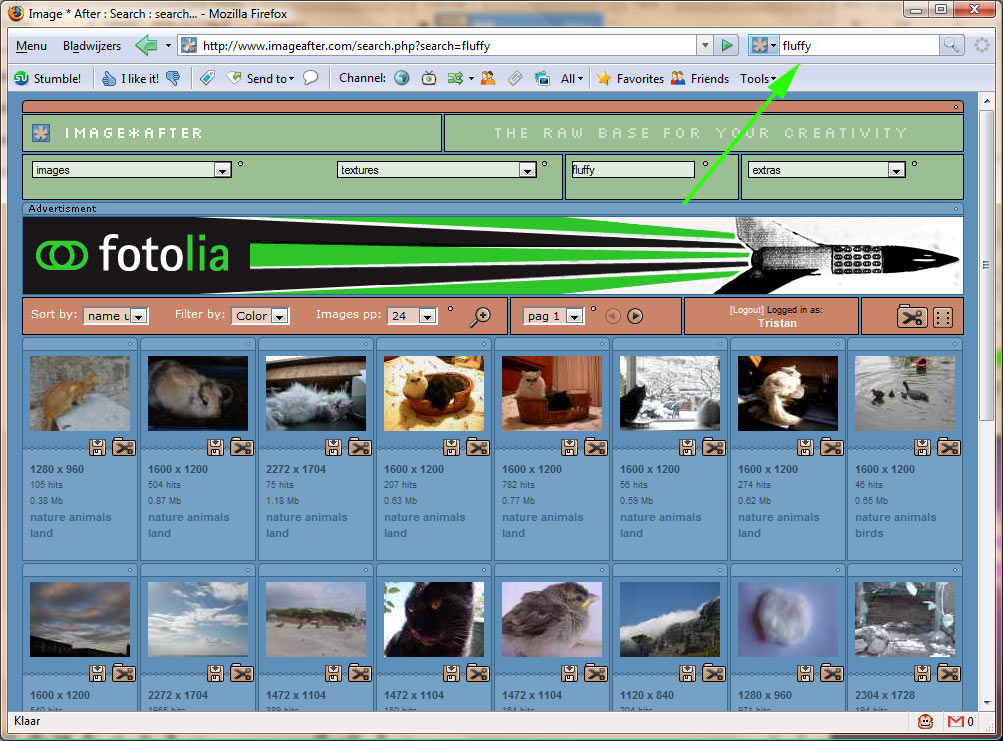This screenshot has height=741, width=1003.
Task: Open the pag 1 page dropdown
Action: [x=553, y=315]
